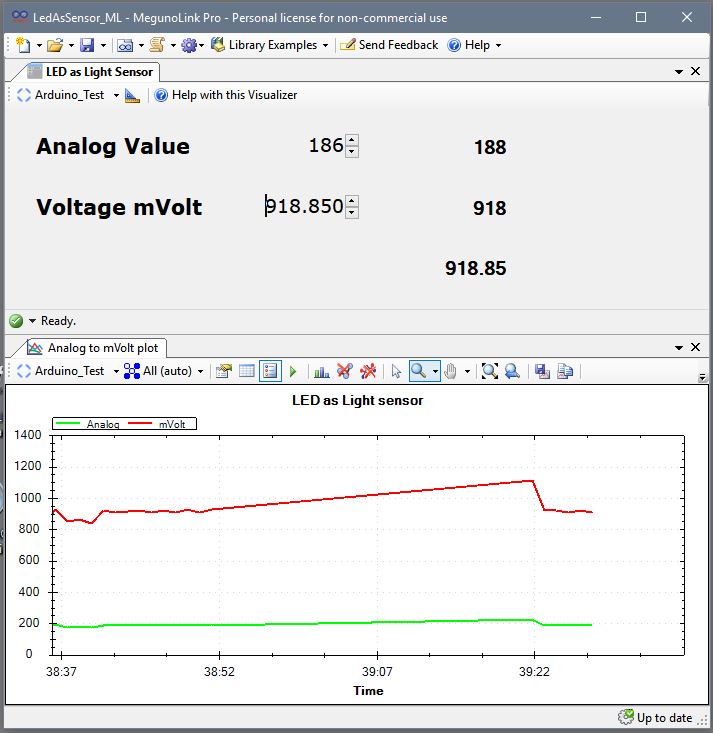
Task: Click the clear series data icon
Action: point(345,372)
